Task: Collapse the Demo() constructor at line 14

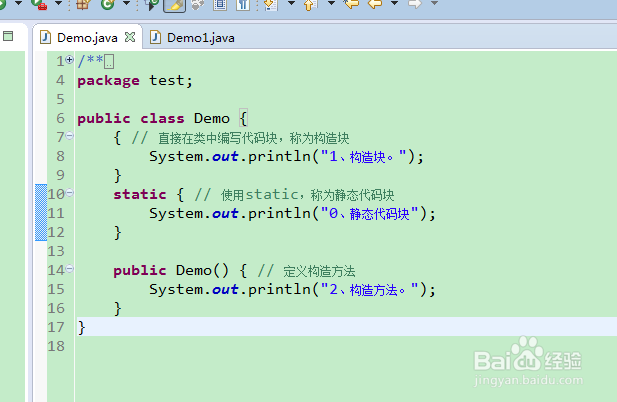Action: click(x=70, y=269)
